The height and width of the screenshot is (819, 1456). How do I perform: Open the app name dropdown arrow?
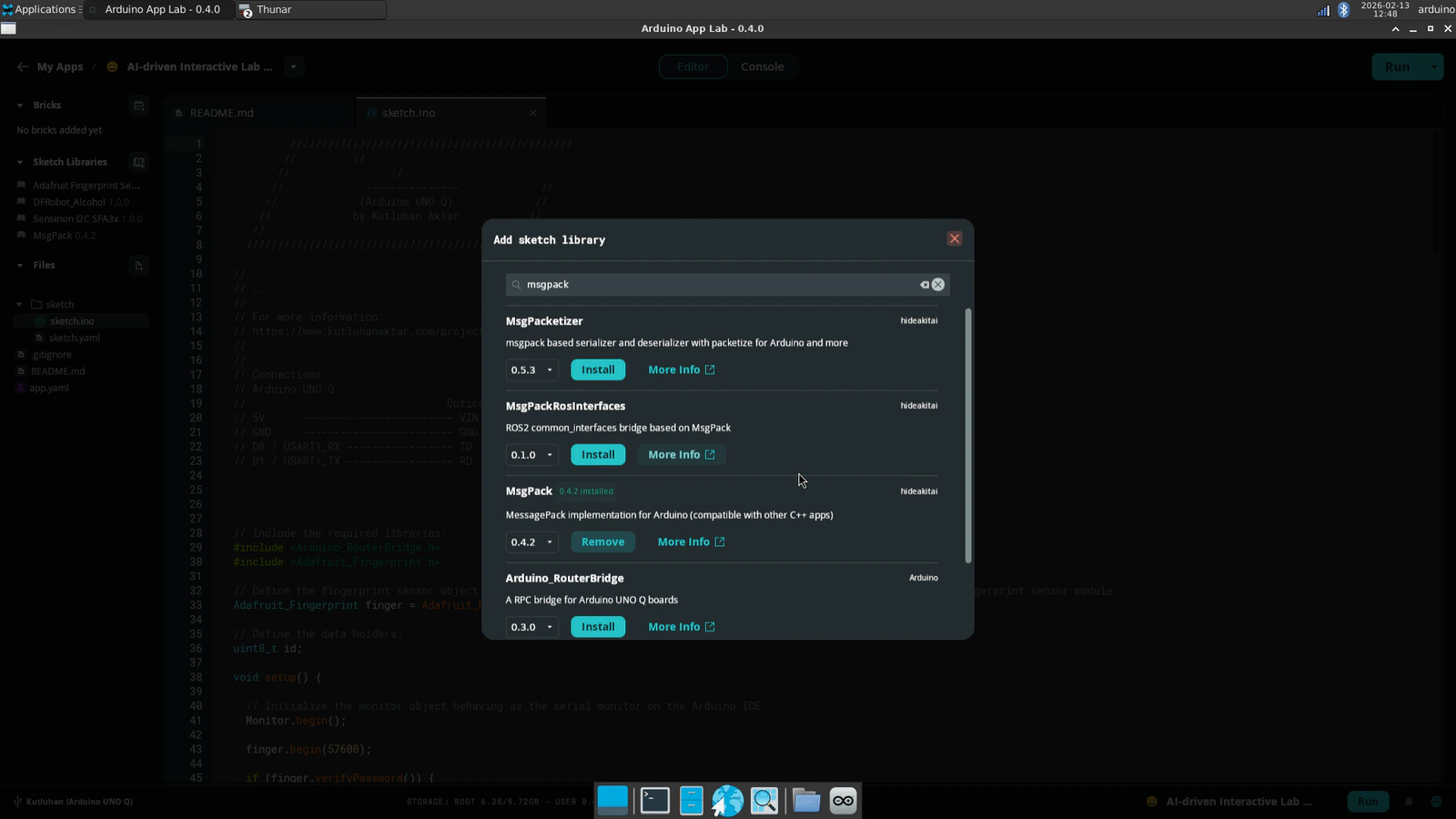(x=293, y=66)
